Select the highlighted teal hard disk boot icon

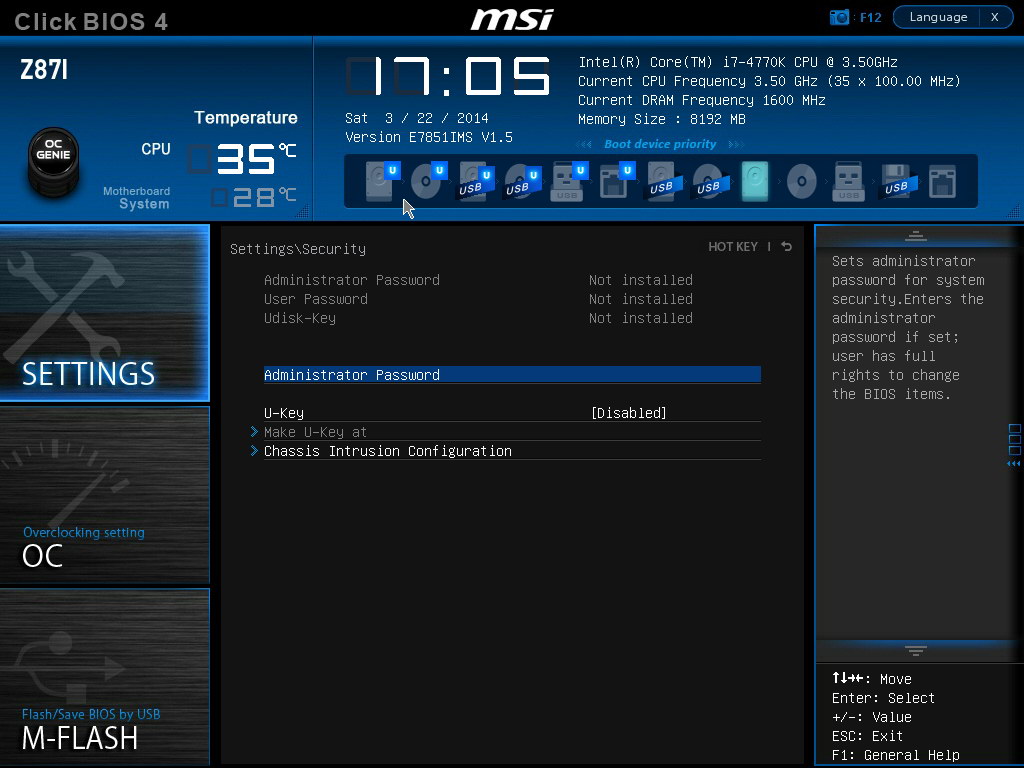pyautogui.click(x=755, y=180)
